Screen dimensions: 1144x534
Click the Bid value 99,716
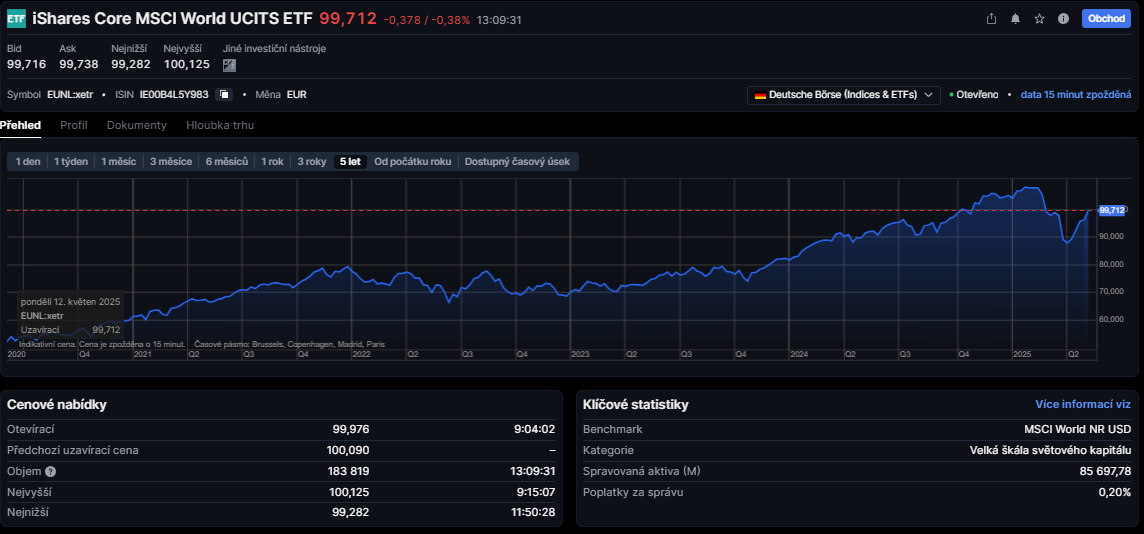tap(26, 64)
